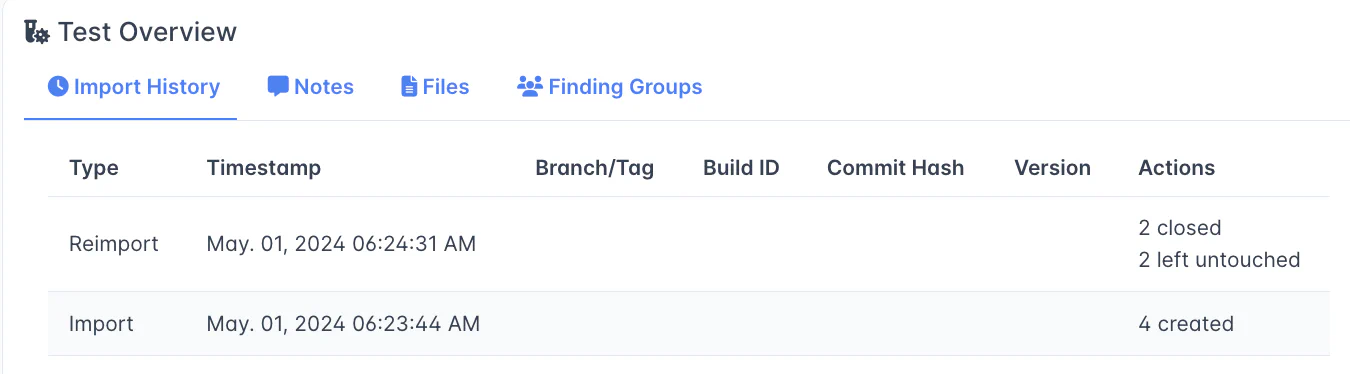Click the Branch/Tag column header
This screenshot has height=374, width=1350.
point(595,168)
